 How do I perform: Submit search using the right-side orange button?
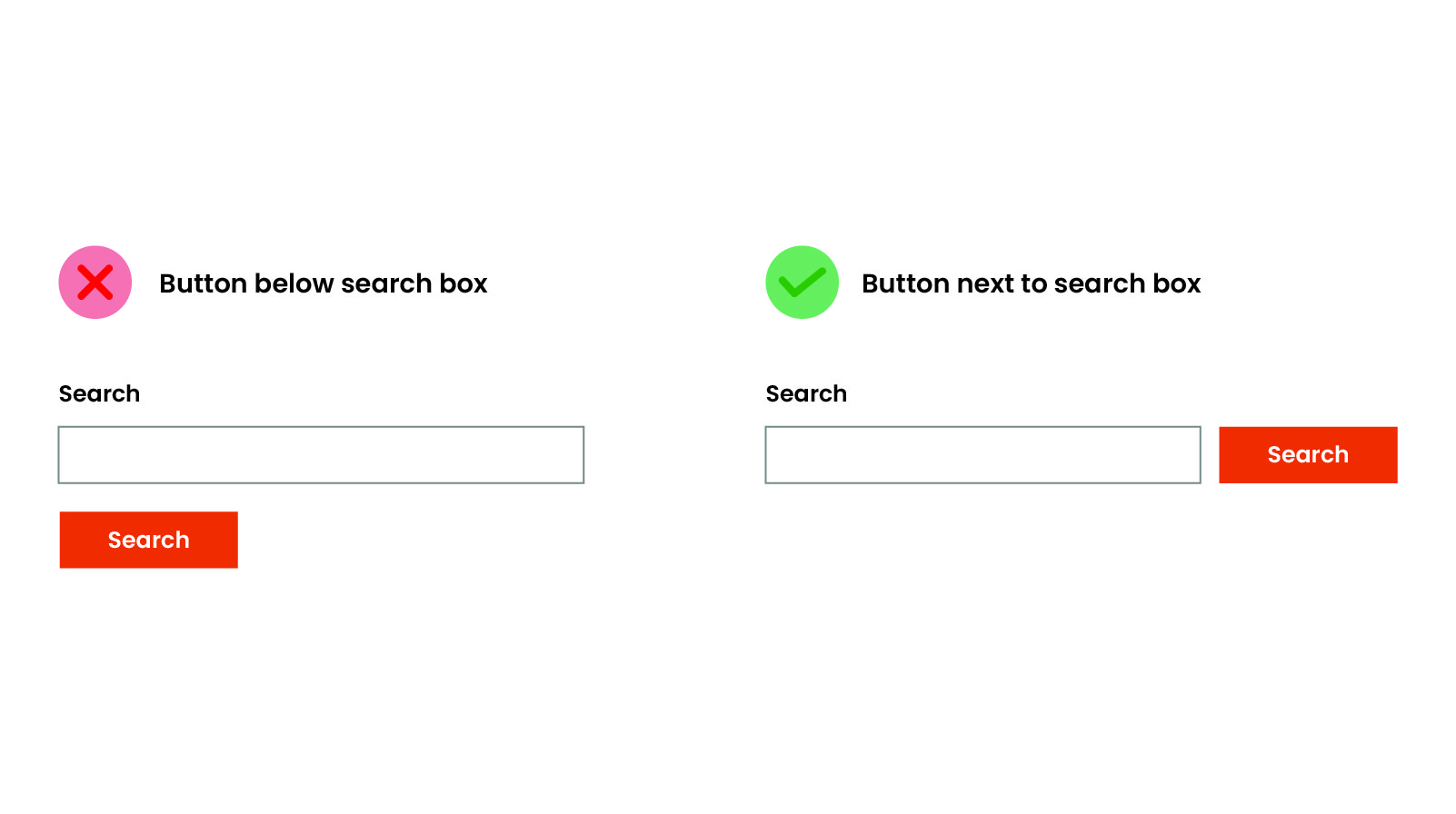pyautogui.click(x=1308, y=455)
